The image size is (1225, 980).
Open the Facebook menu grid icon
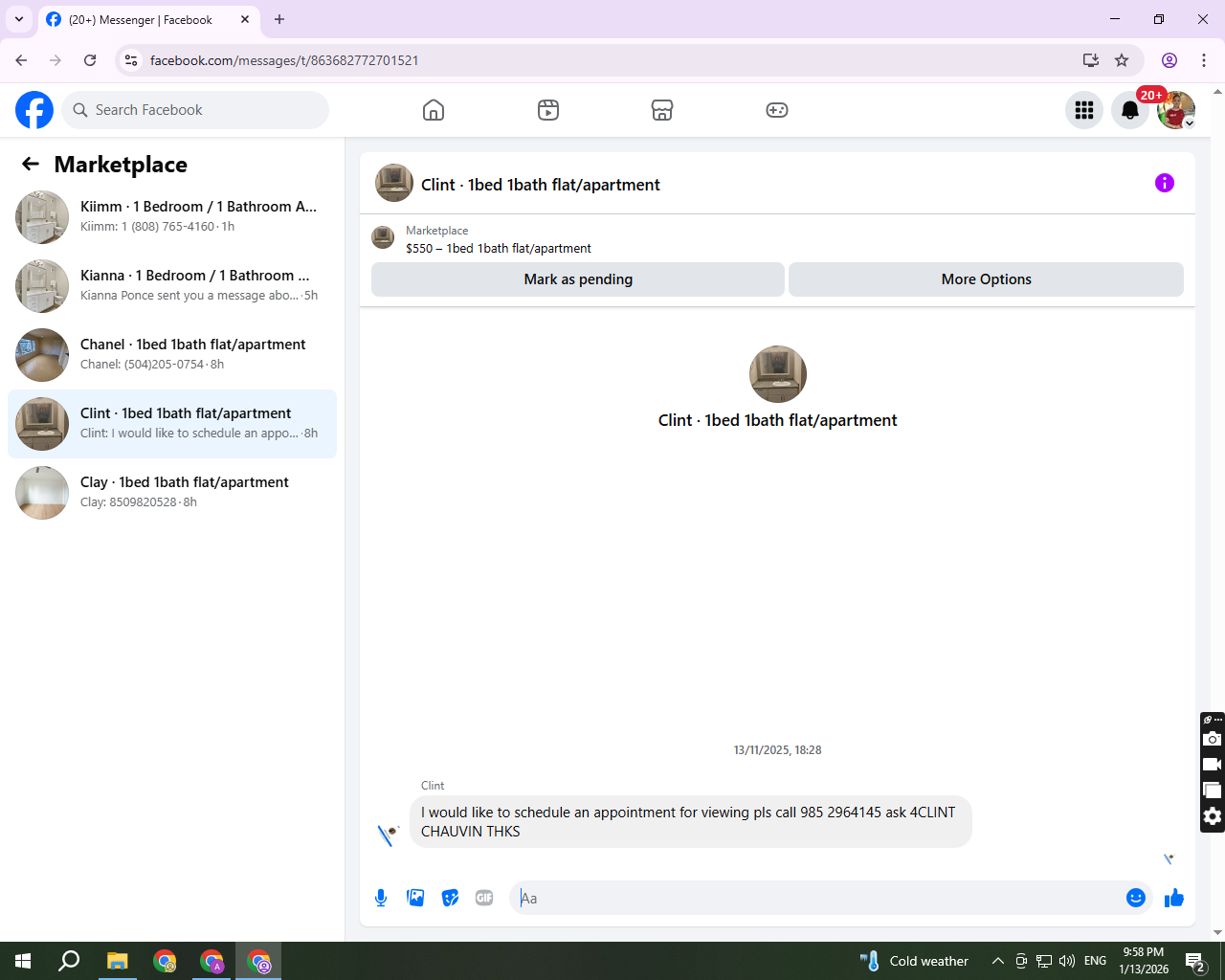coord(1084,110)
